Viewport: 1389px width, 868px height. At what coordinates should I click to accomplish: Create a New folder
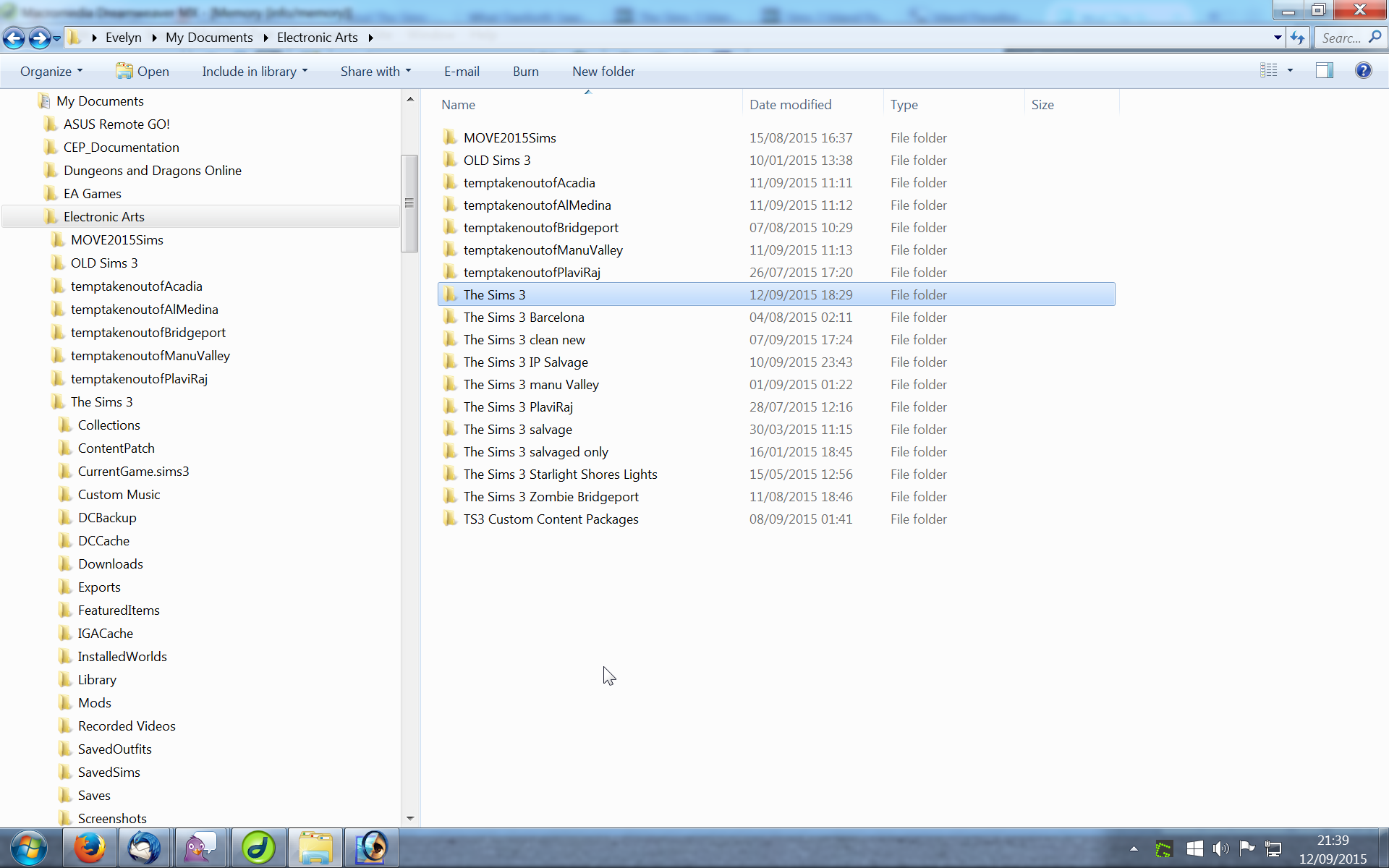pyautogui.click(x=603, y=71)
